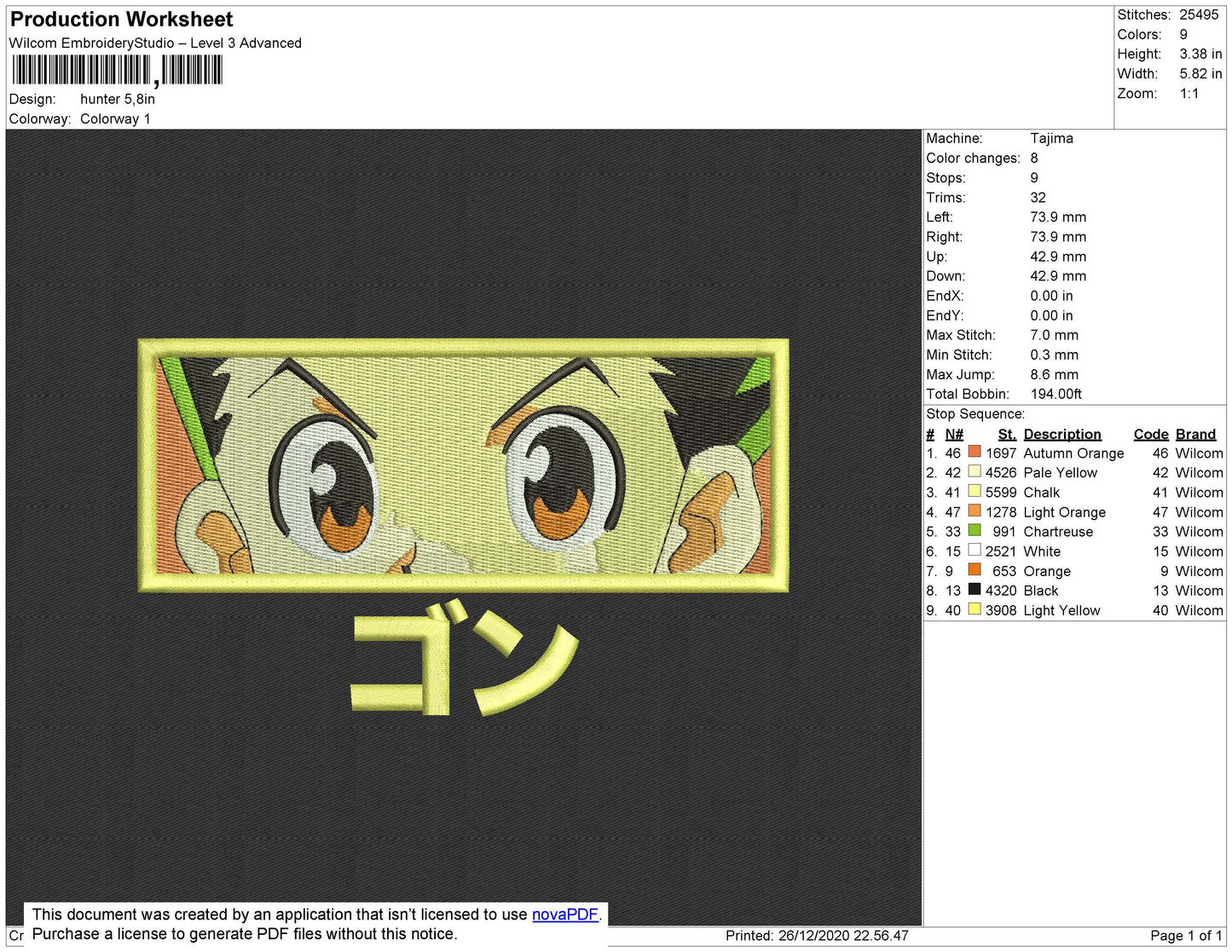Click the Total Bobbin value '194.00ft'
Image resolution: width=1232 pixels, height=952 pixels.
[x=1056, y=394]
